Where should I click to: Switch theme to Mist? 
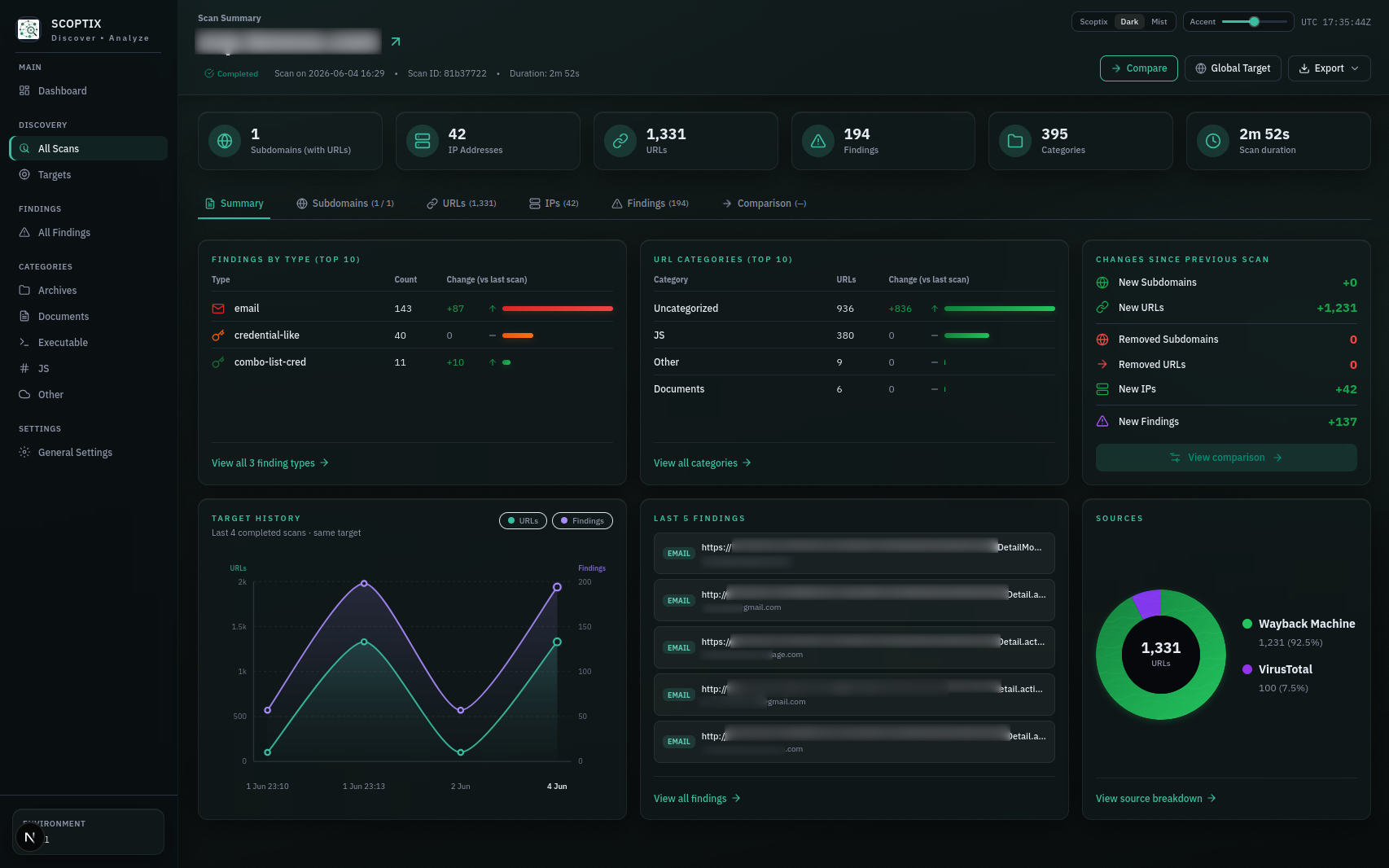1159,22
